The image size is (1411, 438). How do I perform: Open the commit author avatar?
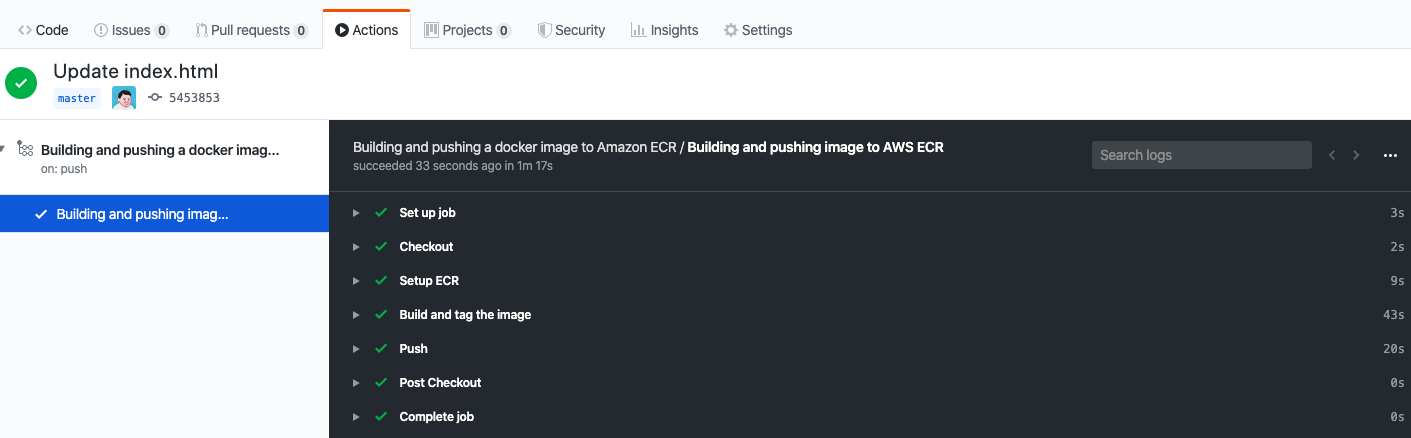point(124,98)
